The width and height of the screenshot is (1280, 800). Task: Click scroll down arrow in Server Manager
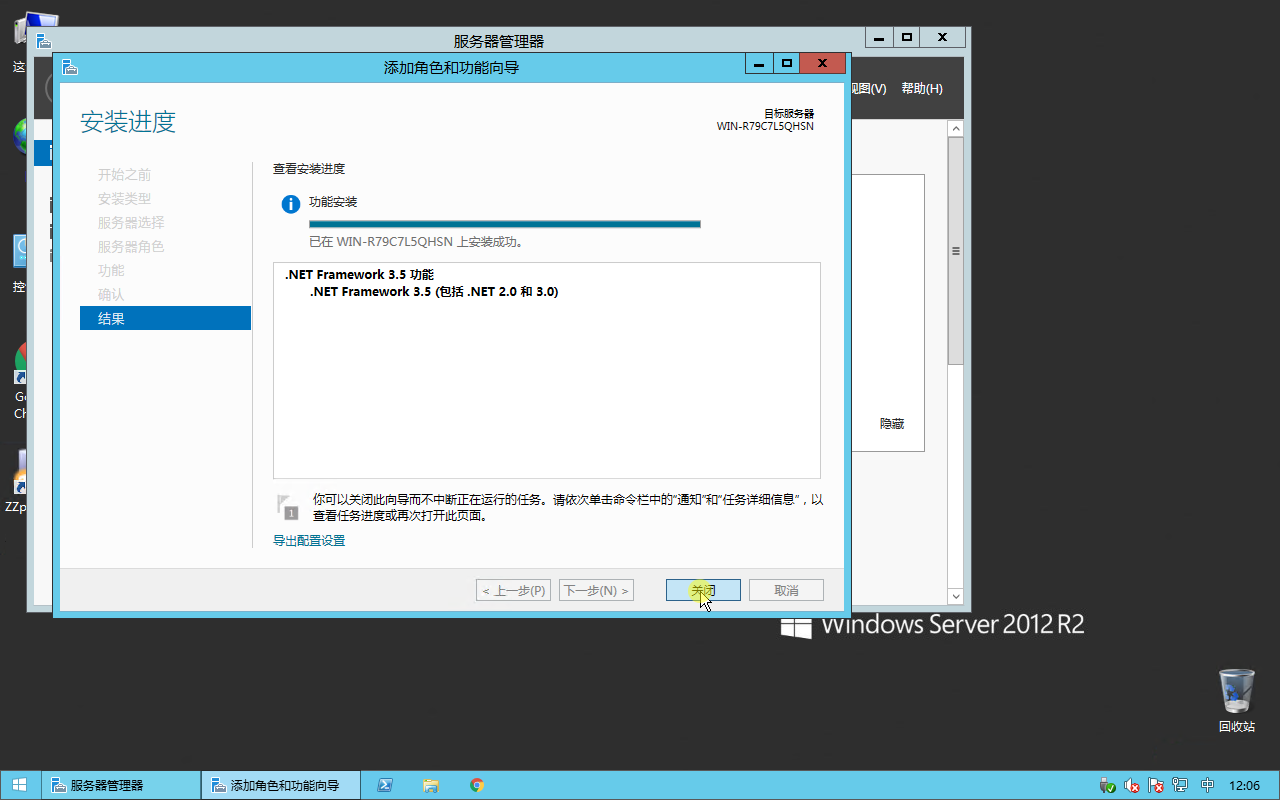click(x=955, y=597)
